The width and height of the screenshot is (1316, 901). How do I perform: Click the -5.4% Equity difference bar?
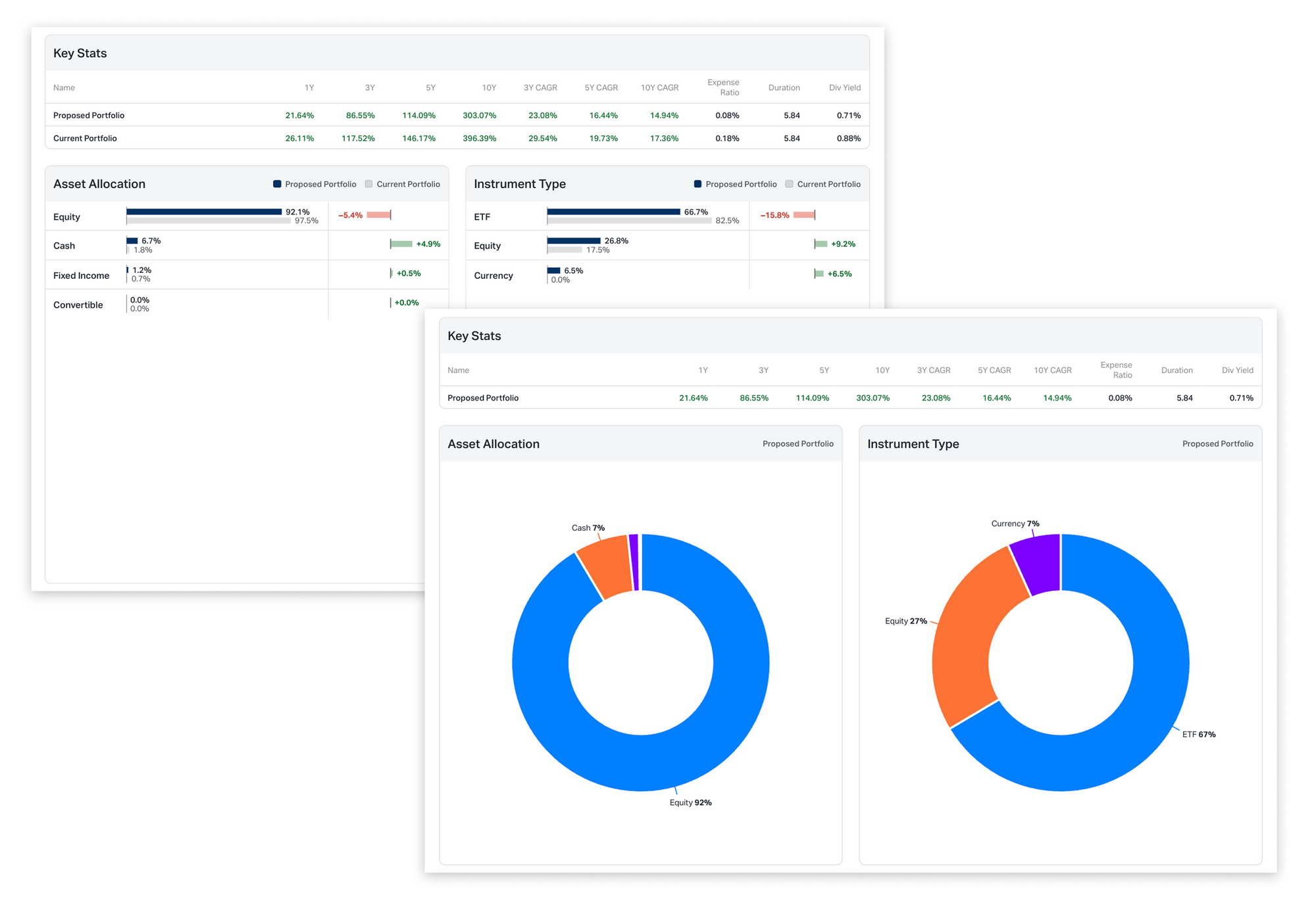point(378,215)
